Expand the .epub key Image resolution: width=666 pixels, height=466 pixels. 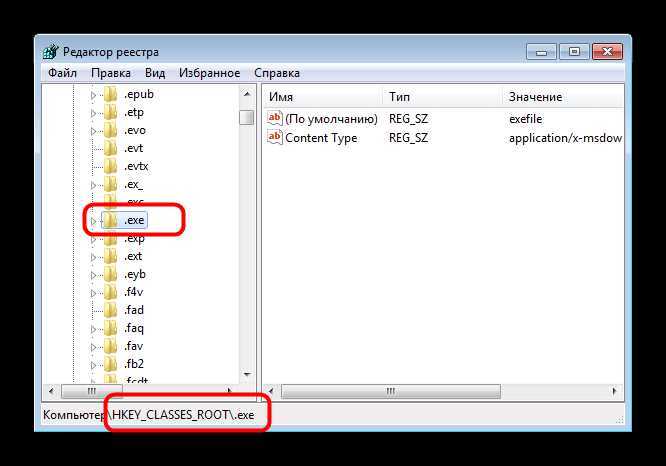click(93, 95)
